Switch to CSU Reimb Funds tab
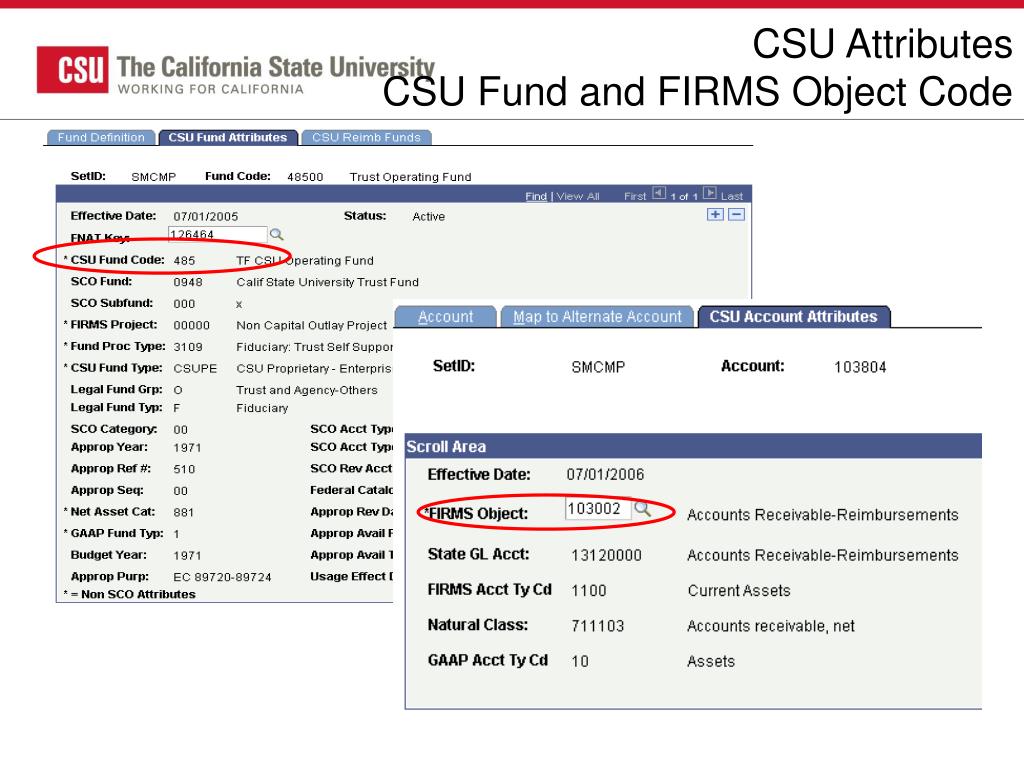This screenshot has width=1024, height=768. click(366, 137)
